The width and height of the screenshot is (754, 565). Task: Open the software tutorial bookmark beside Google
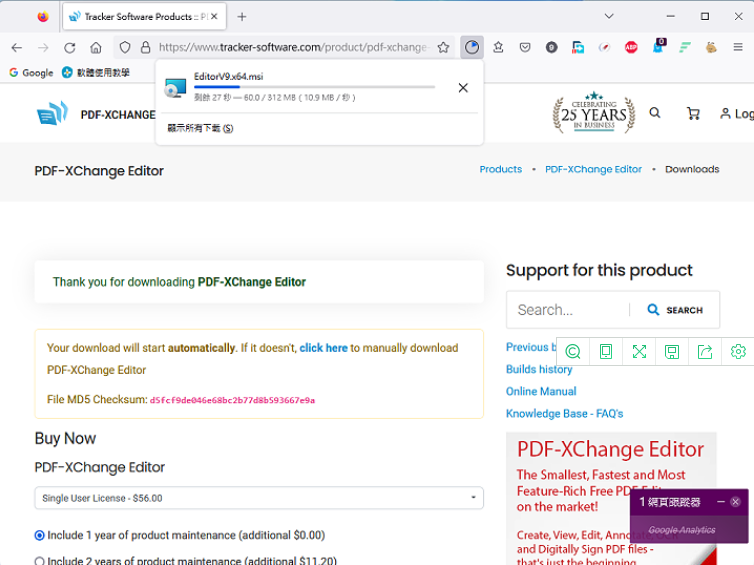point(96,73)
